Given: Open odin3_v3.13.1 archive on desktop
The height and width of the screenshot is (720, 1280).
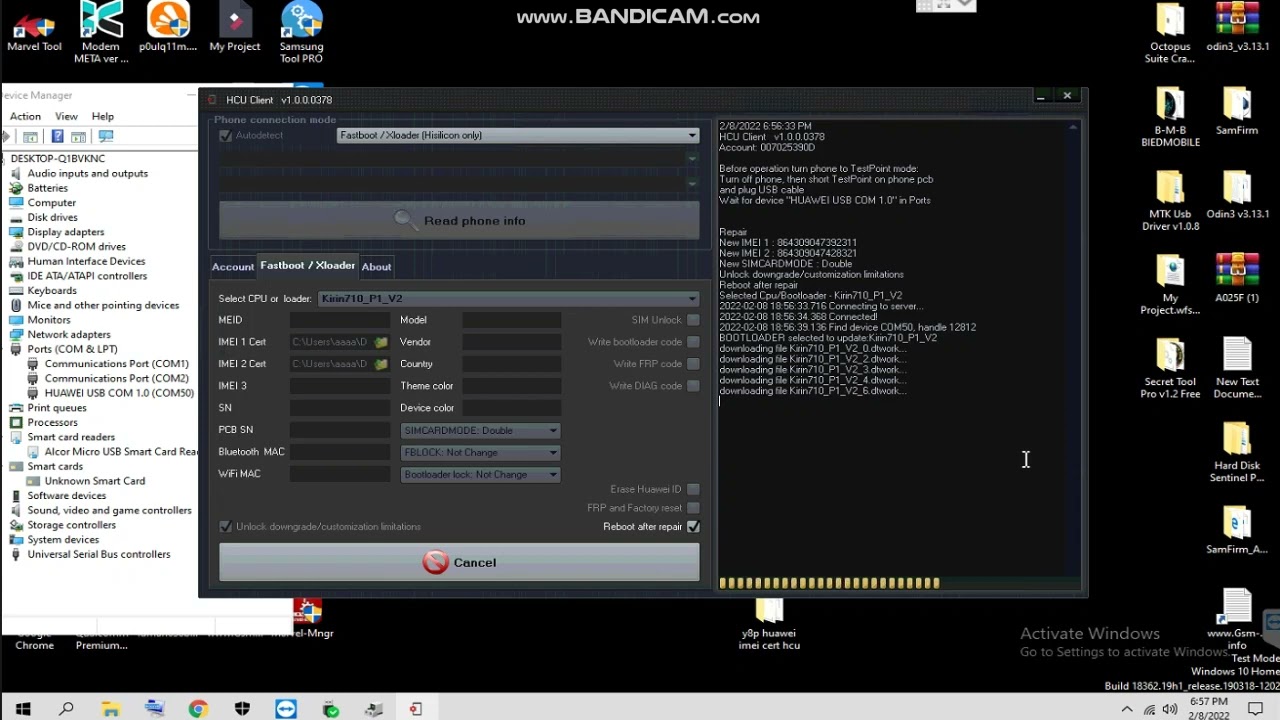Looking at the screenshot, I should coord(1237,27).
